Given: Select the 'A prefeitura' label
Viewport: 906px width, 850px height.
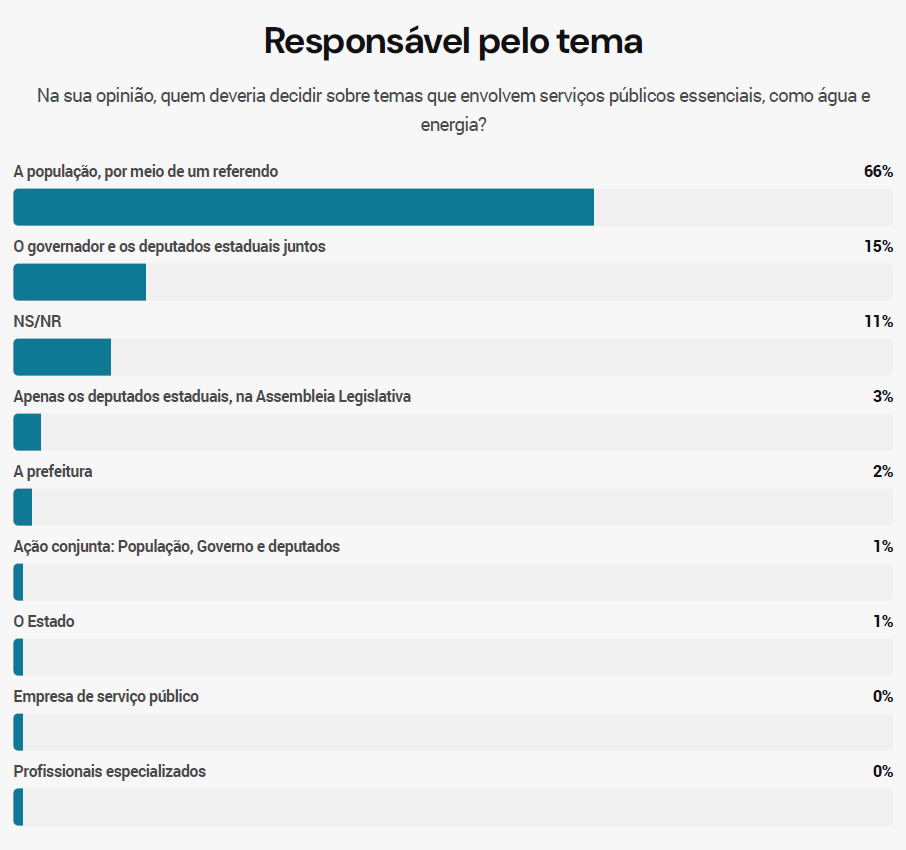Looking at the screenshot, I should point(53,471).
